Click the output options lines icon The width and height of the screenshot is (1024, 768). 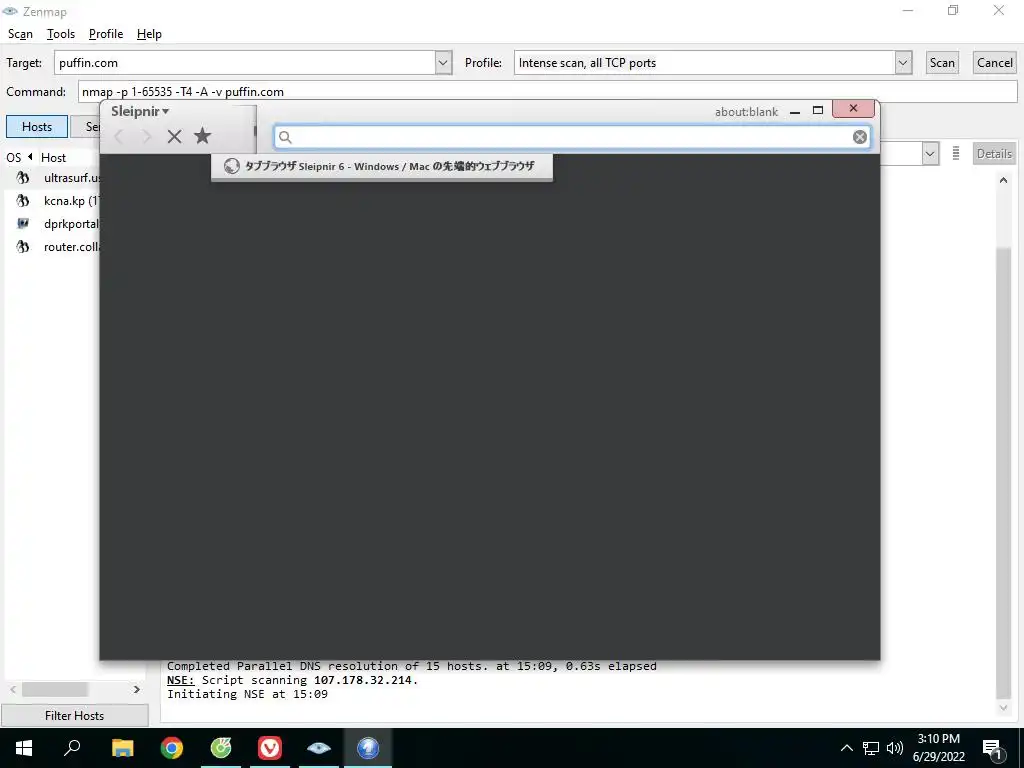click(x=955, y=153)
